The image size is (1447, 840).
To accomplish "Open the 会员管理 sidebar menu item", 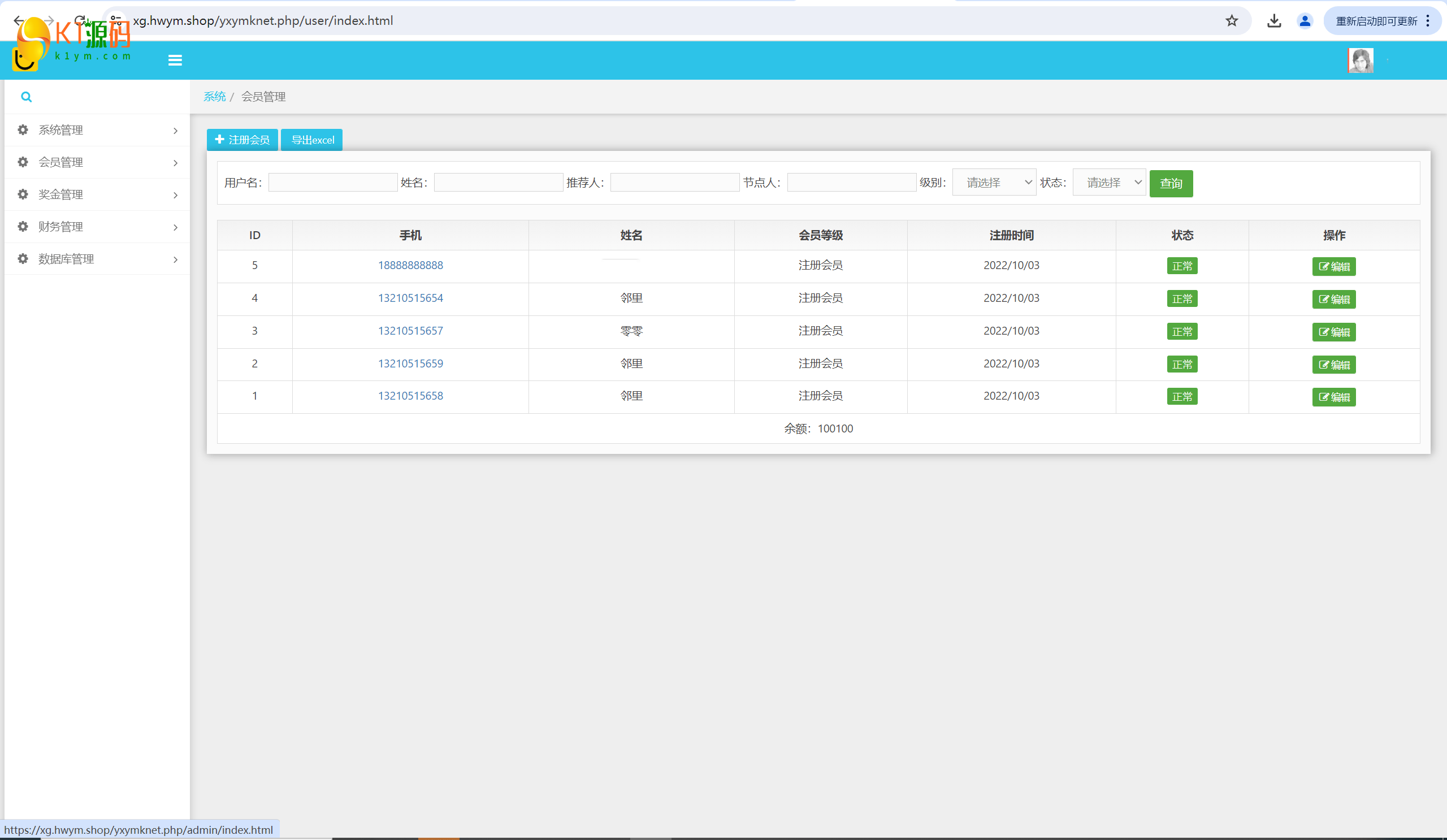I will (x=97, y=162).
